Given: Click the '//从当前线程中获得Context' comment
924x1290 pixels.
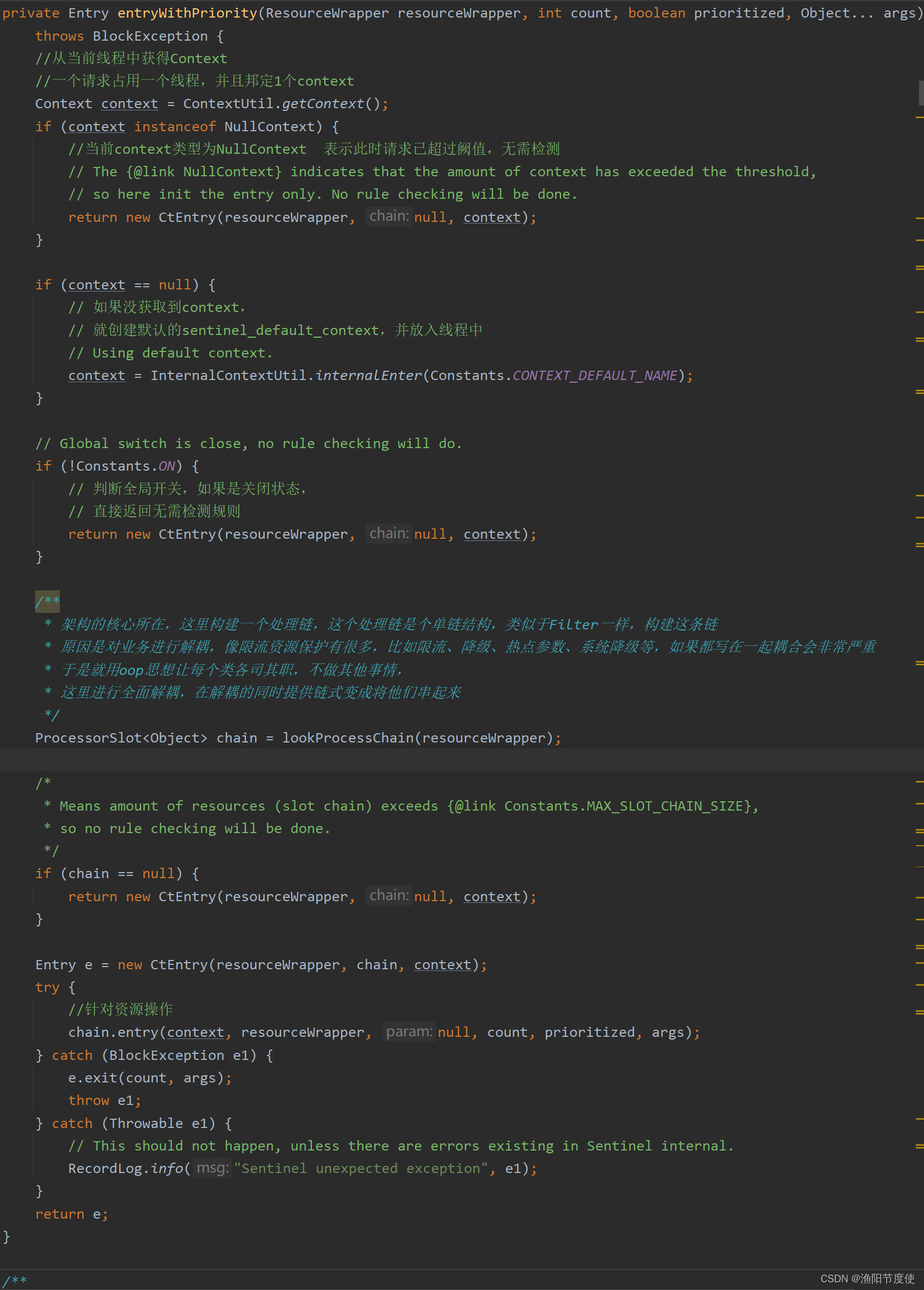Looking at the screenshot, I should (x=131, y=59).
